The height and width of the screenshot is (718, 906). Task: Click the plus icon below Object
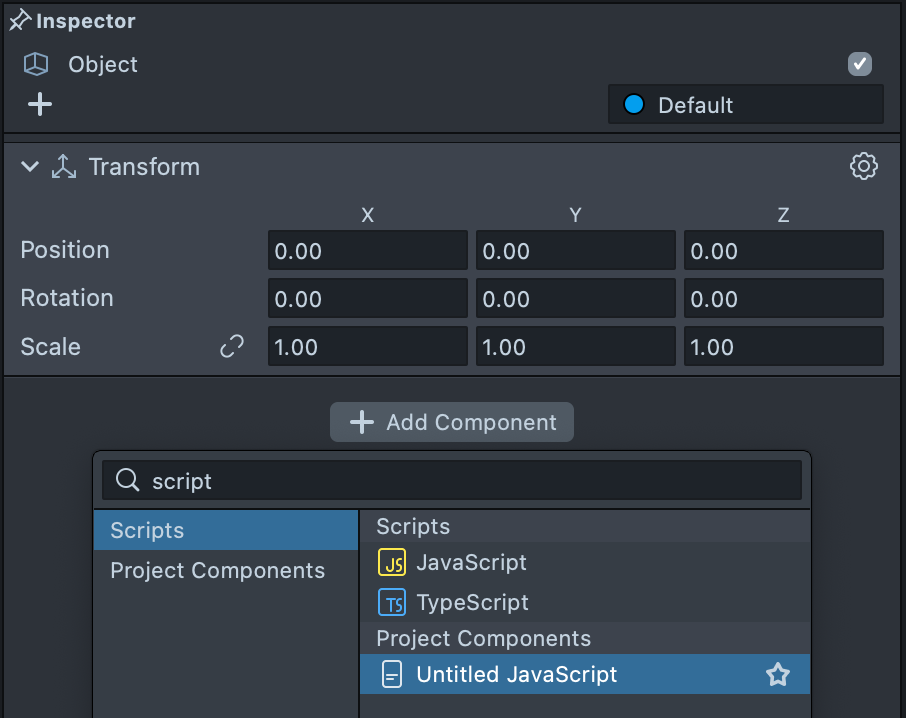pos(40,104)
